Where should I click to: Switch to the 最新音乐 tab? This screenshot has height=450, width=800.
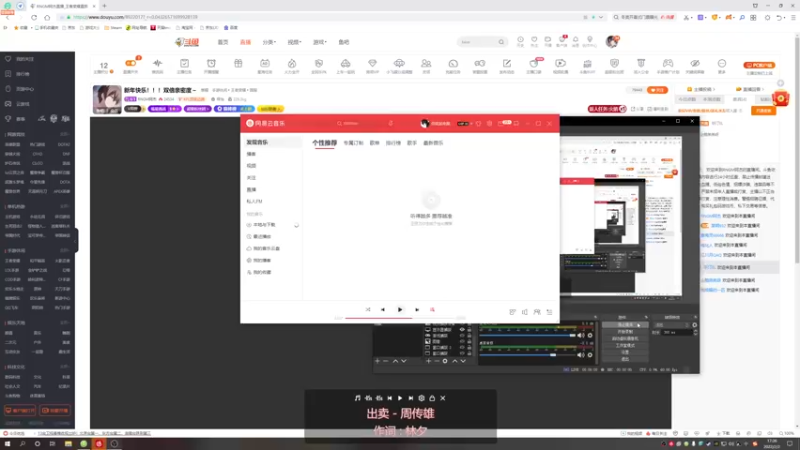pyautogui.click(x=433, y=143)
